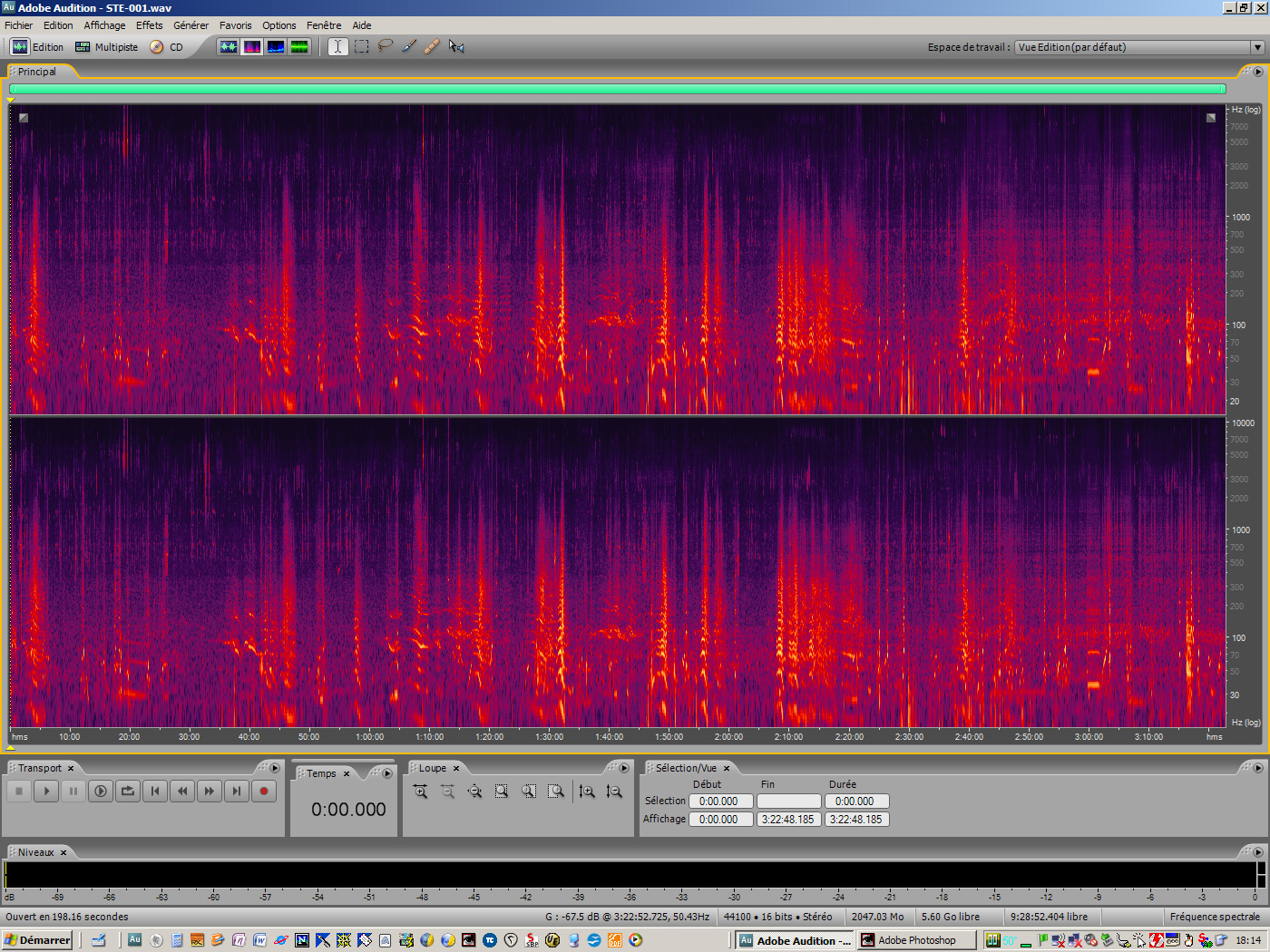
Task: Select the spot healing brush tool
Action: pyautogui.click(x=432, y=46)
